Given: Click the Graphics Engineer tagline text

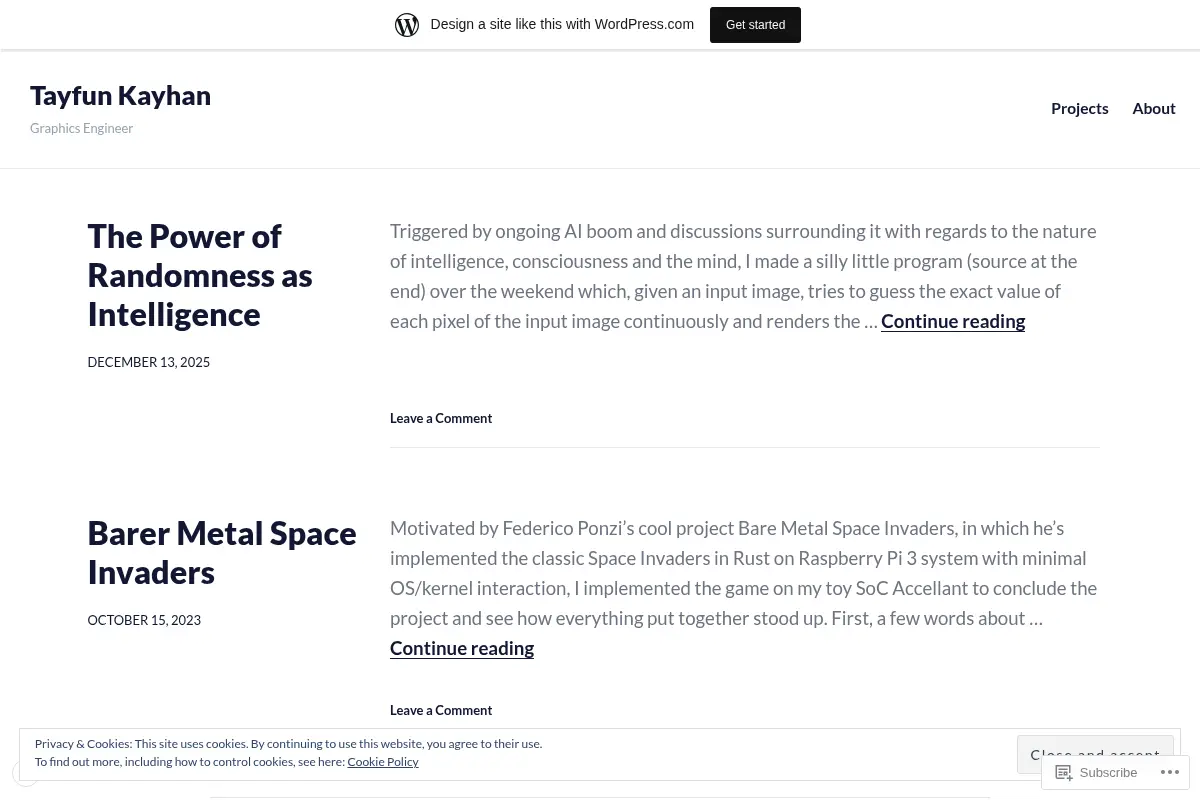Looking at the screenshot, I should point(81,128).
